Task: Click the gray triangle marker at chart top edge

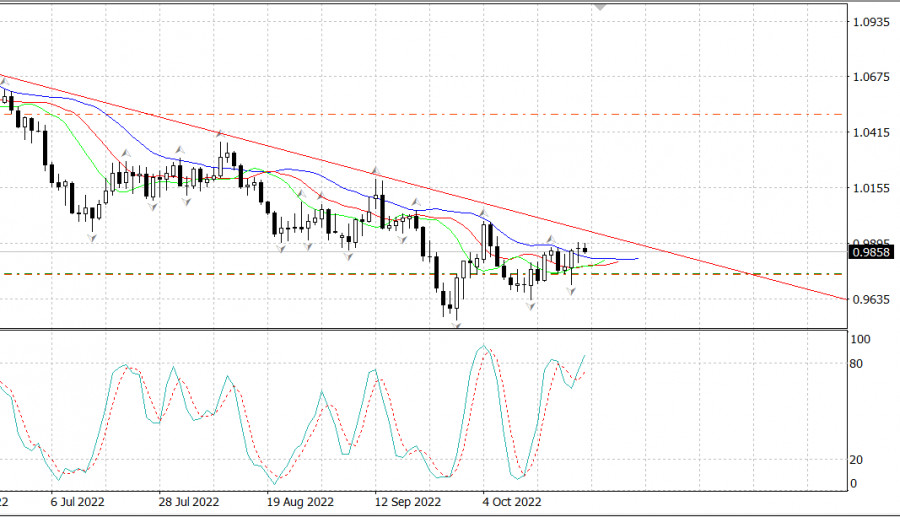Action: [600, 5]
